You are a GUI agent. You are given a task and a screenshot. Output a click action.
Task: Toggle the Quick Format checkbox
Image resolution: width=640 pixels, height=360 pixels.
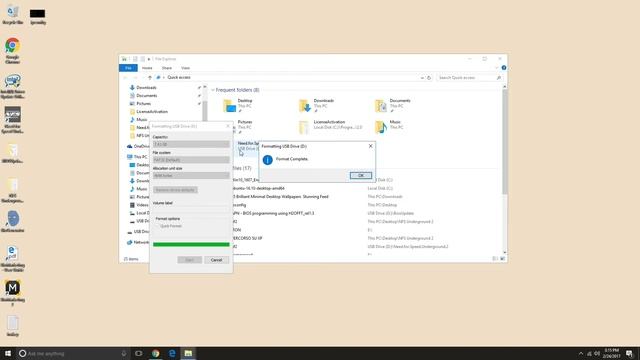[157, 226]
